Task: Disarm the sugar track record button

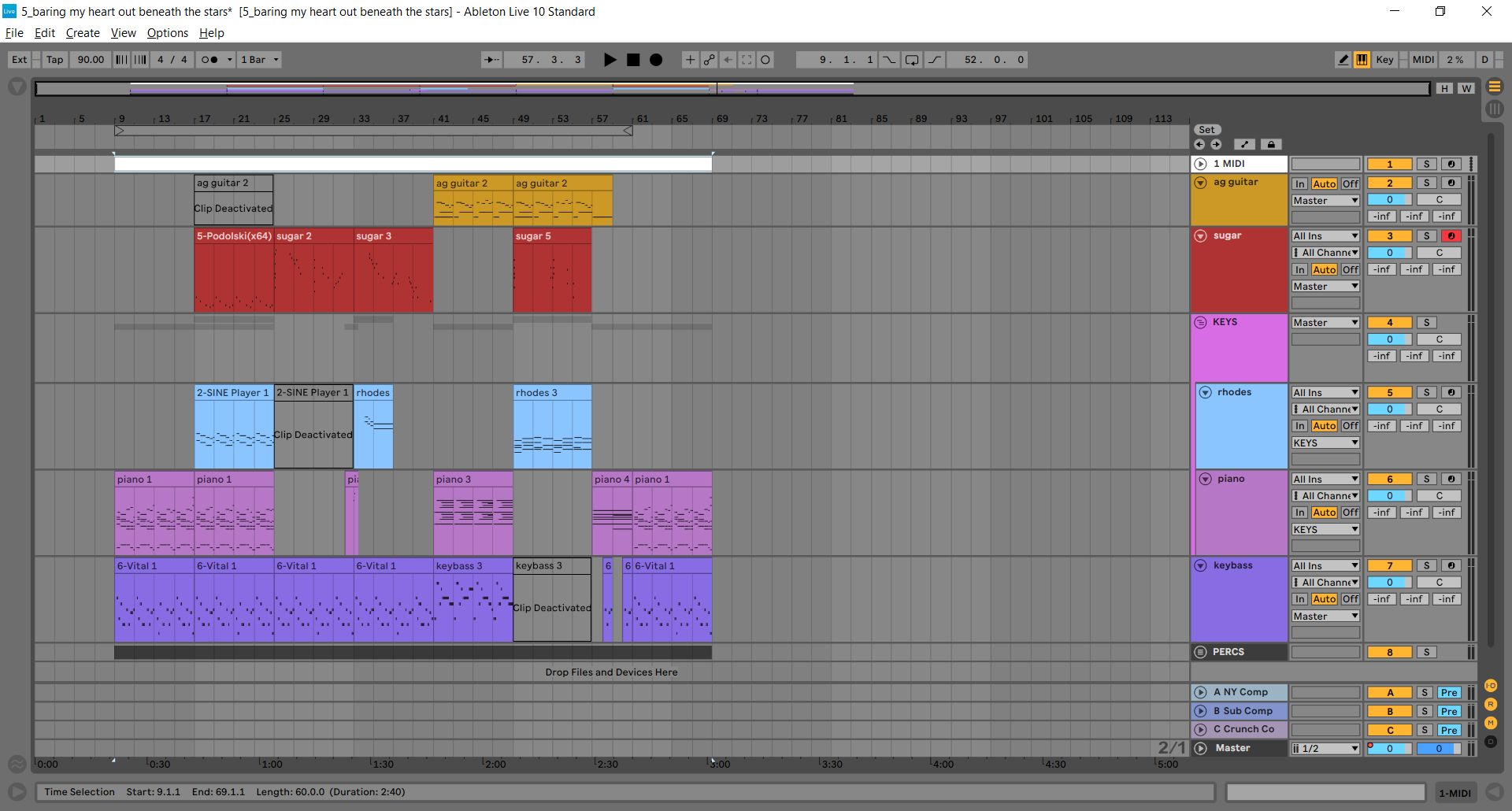Action: pos(1451,236)
